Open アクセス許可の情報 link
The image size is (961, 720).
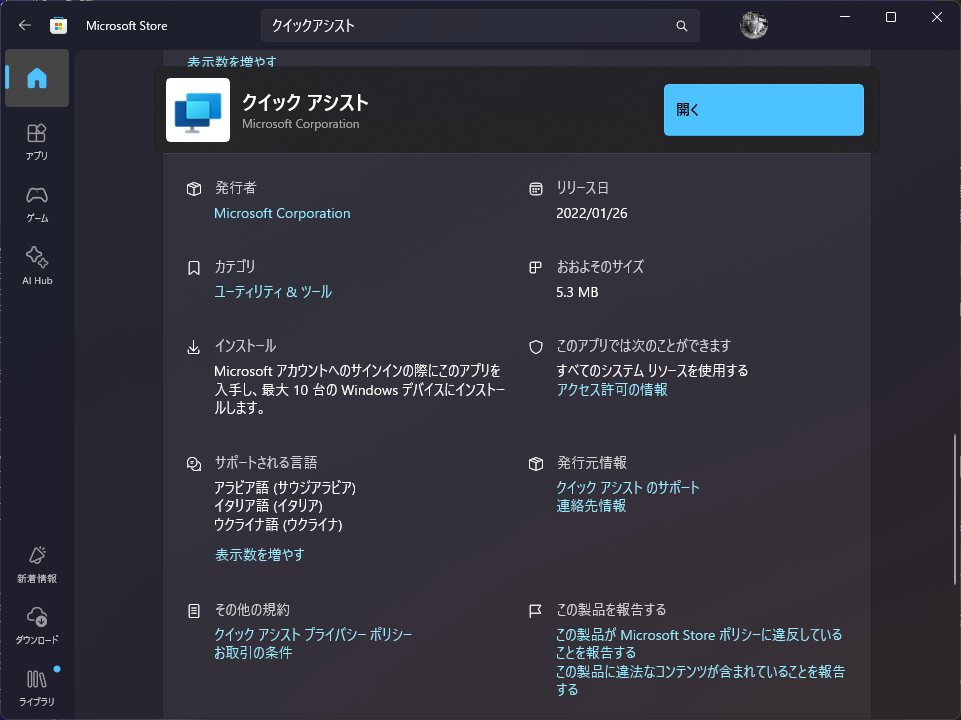612,390
